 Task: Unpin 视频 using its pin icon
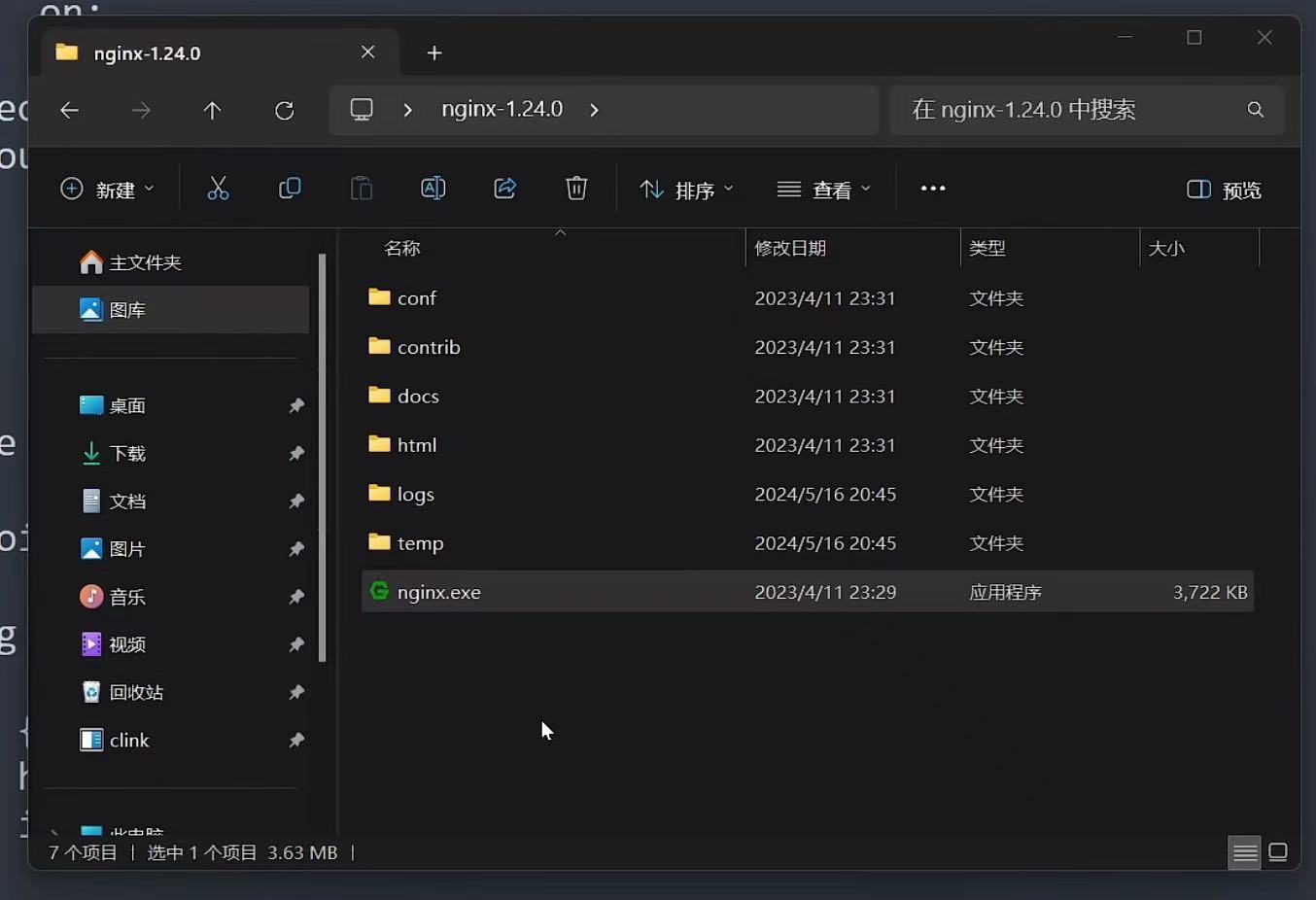tap(296, 644)
